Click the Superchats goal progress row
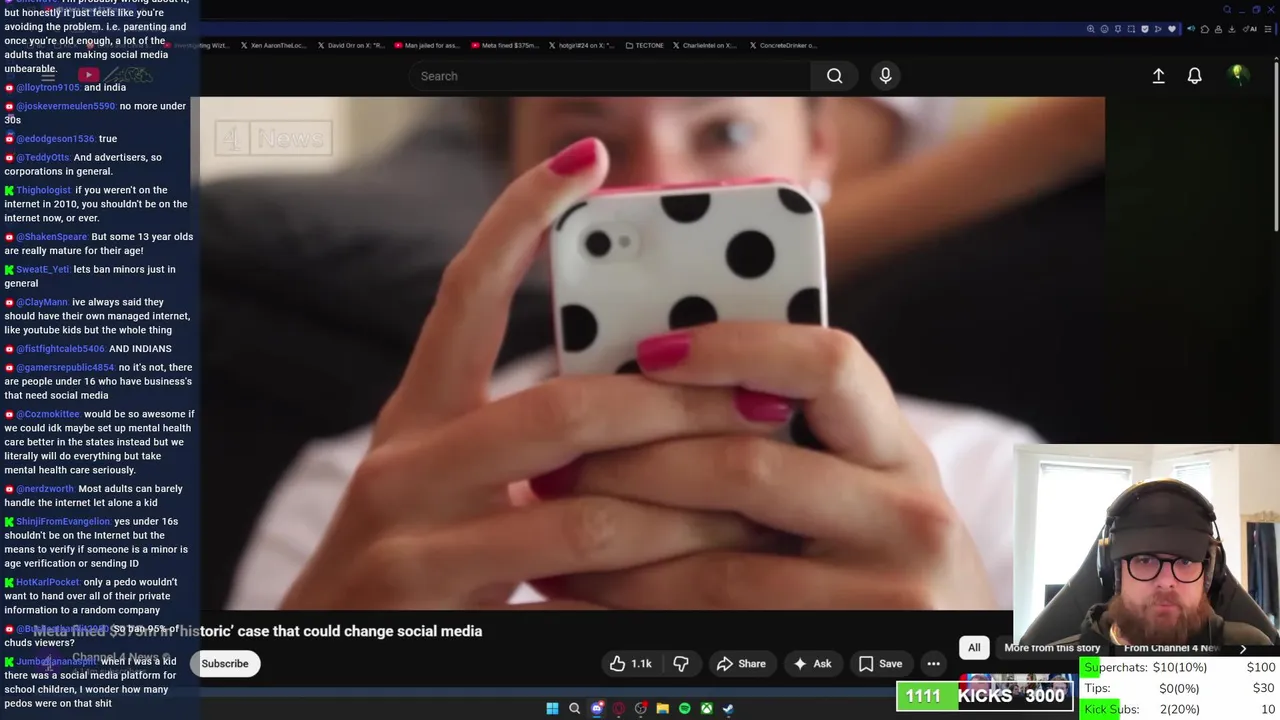Viewport: 1280px width, 720px height. tap(1179, 667)
